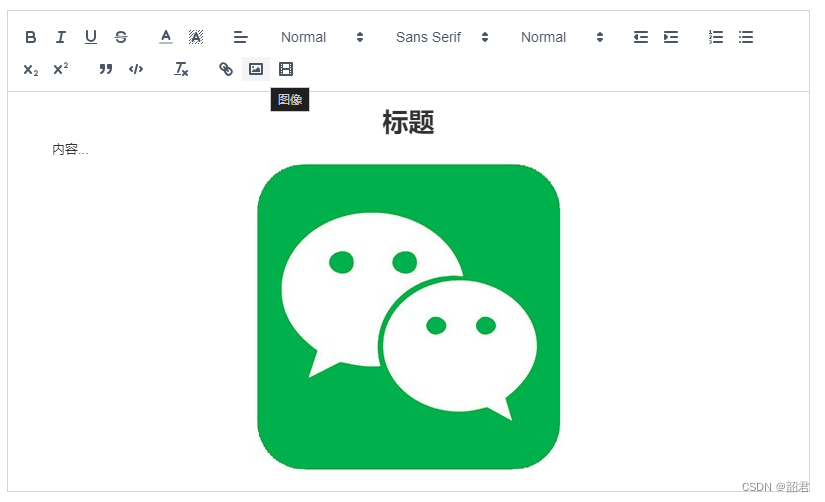Toggle italic formatting

61,37
